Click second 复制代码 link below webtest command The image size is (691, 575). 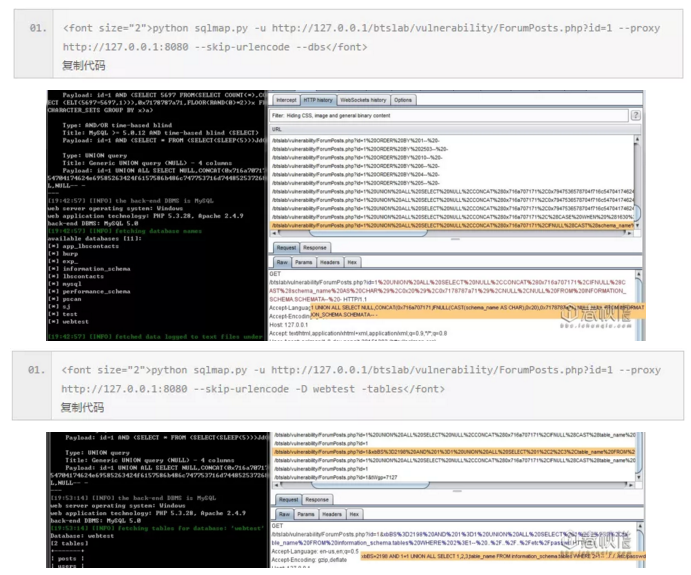click(x=82, y=408)
